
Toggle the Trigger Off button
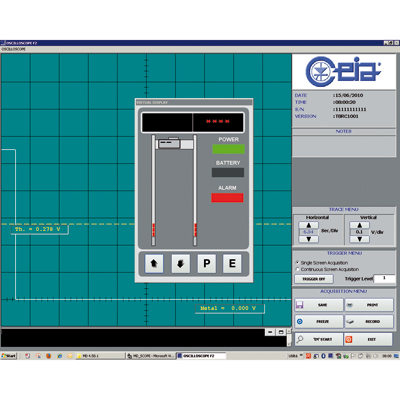tap(314, 279)
